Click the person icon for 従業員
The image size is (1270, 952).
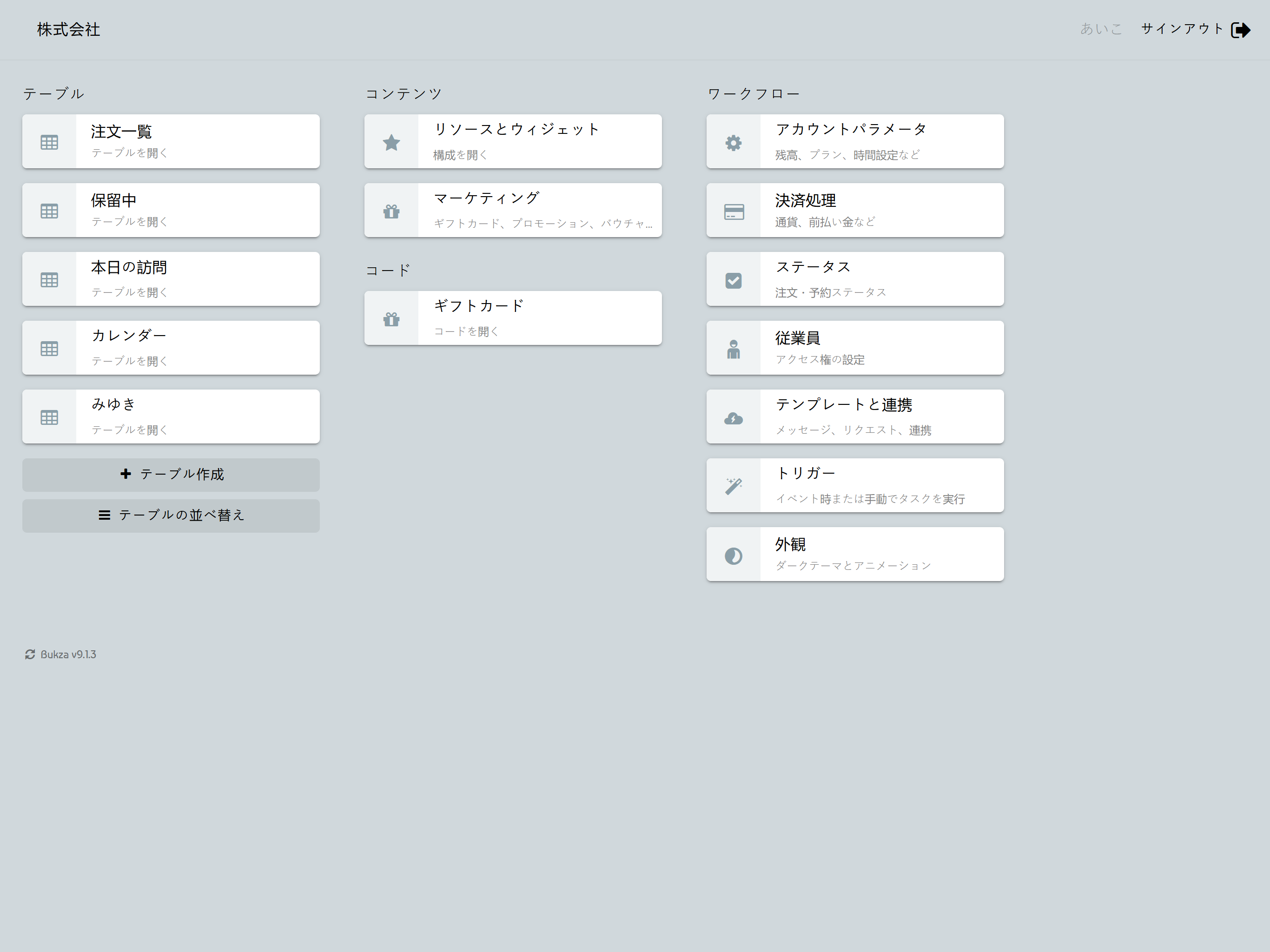click(733, 349)
